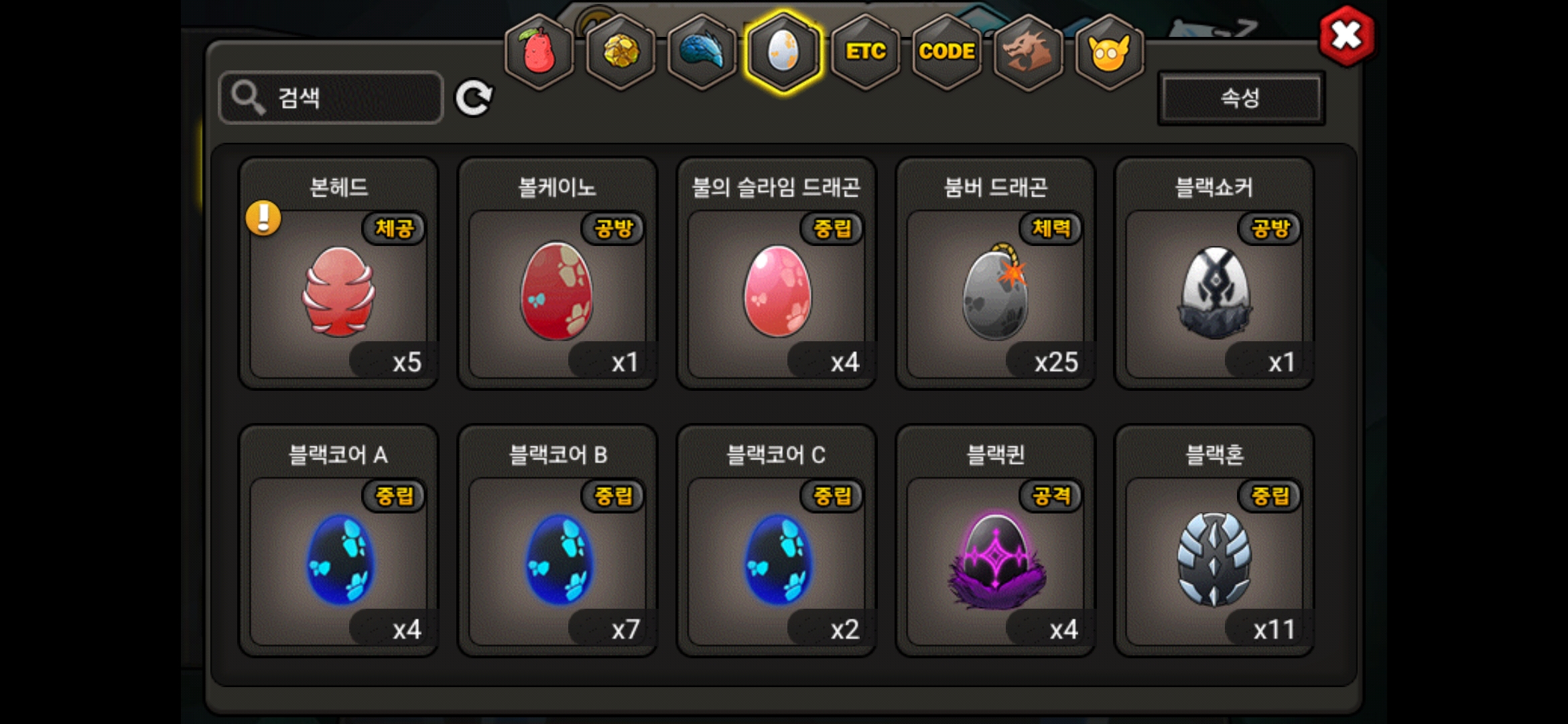Switch to the ETC tab
Image resolution: width=1568 pixels, height=724 pixels.
coord(866,52)
